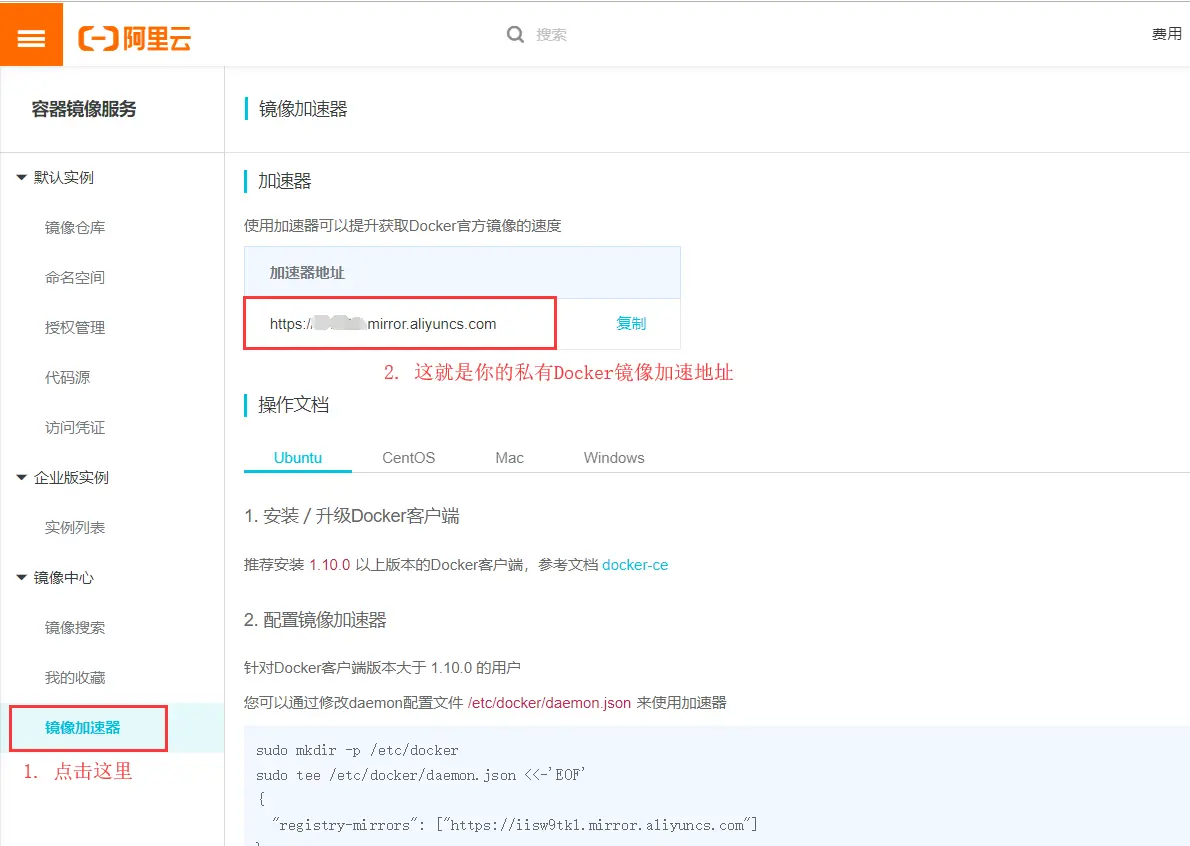Open the hamburger navigation menu
This screenshot has height=846, width=1190.
pyautogui.click(x=31, y=33)
